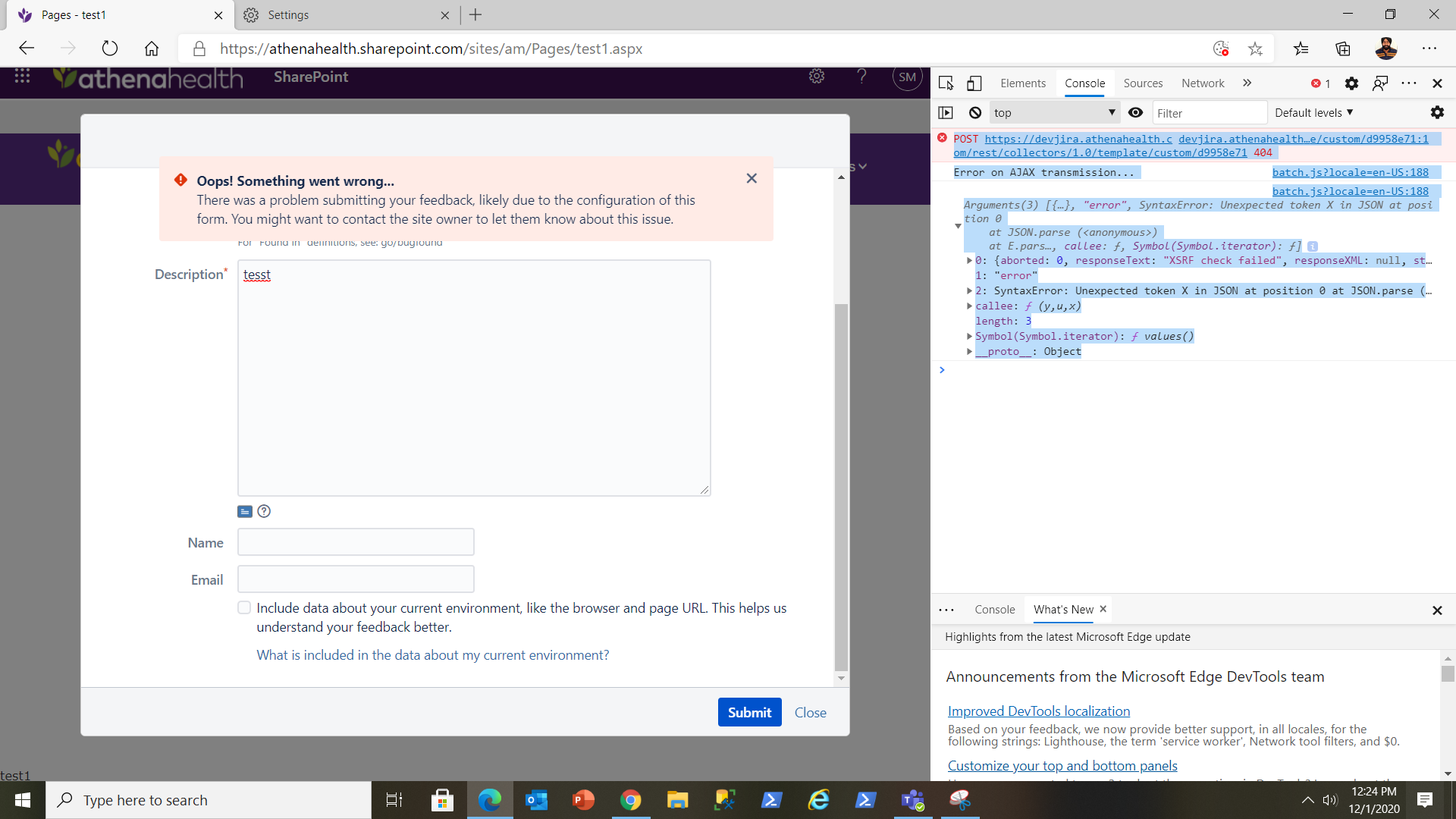The image size is (1456, 819).
Task: Click inside the console Filter field
Action: click(x=1210, y=112)
